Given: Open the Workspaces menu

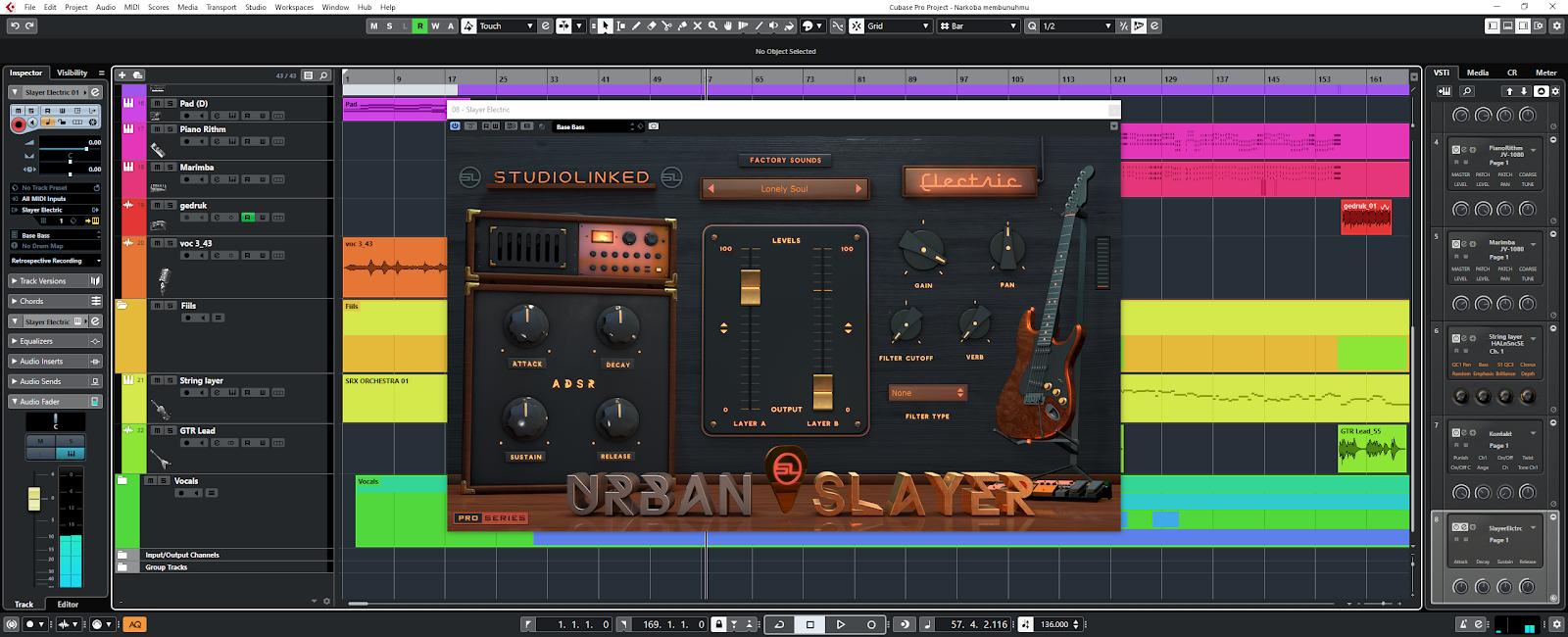Looking at the screenshot, I should coord(294,7).
